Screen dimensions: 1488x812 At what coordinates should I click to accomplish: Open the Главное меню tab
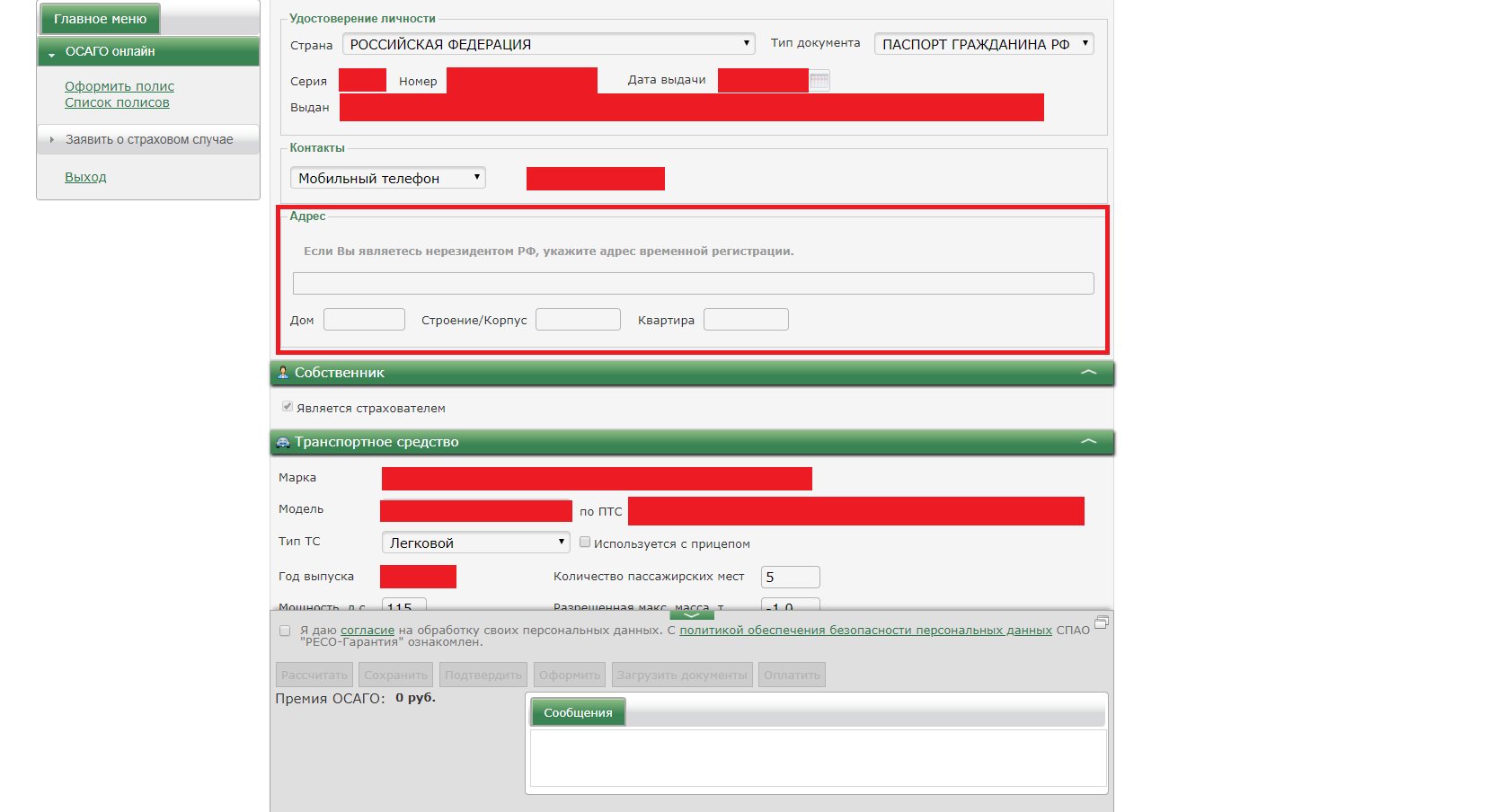point(100,19)
